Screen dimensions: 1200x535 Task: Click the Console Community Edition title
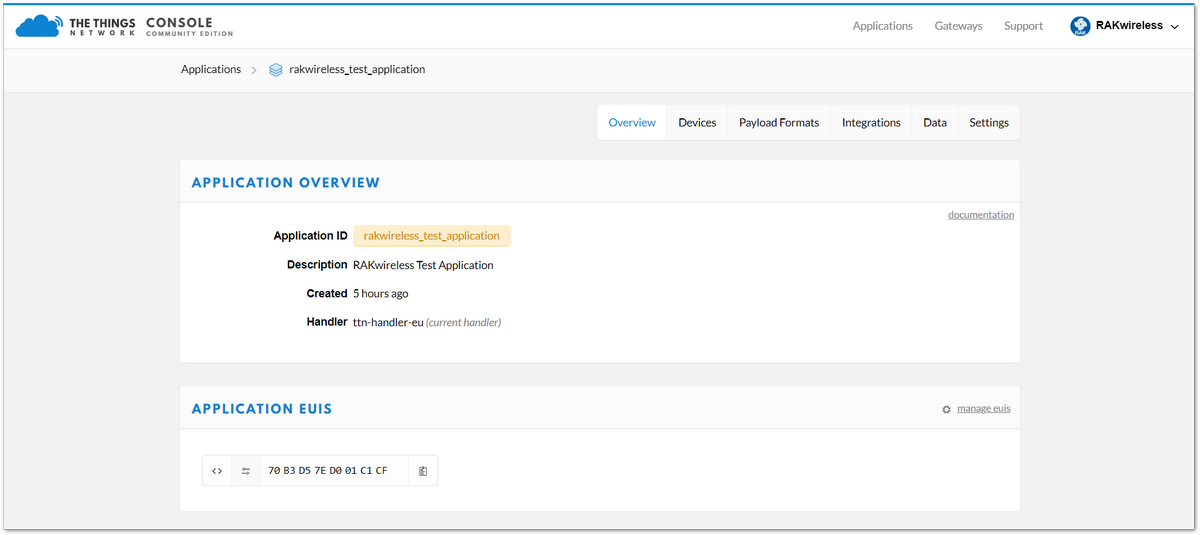pos(189,27)
